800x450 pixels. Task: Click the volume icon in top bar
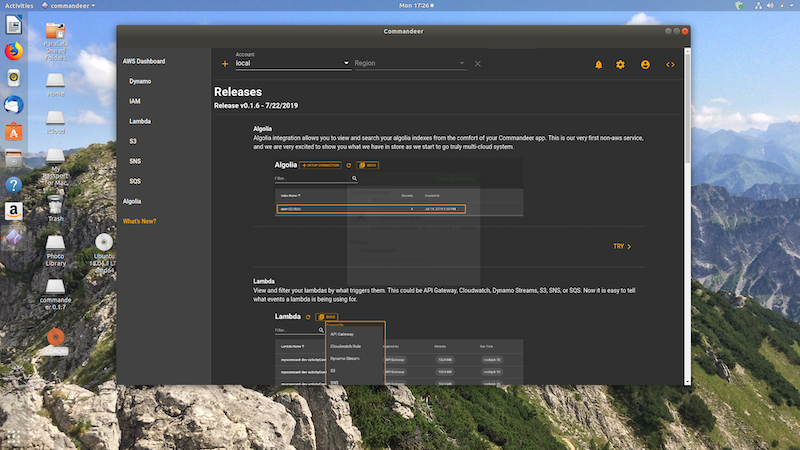(770, 6)
